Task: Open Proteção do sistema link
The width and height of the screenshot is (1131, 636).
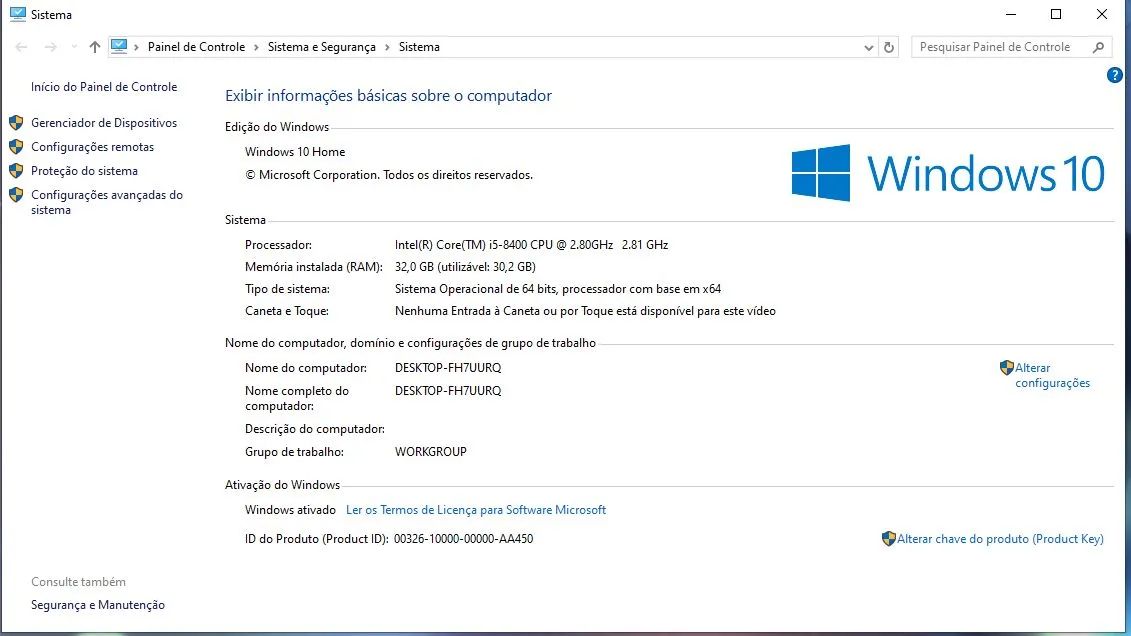Action: click(84, 171)
